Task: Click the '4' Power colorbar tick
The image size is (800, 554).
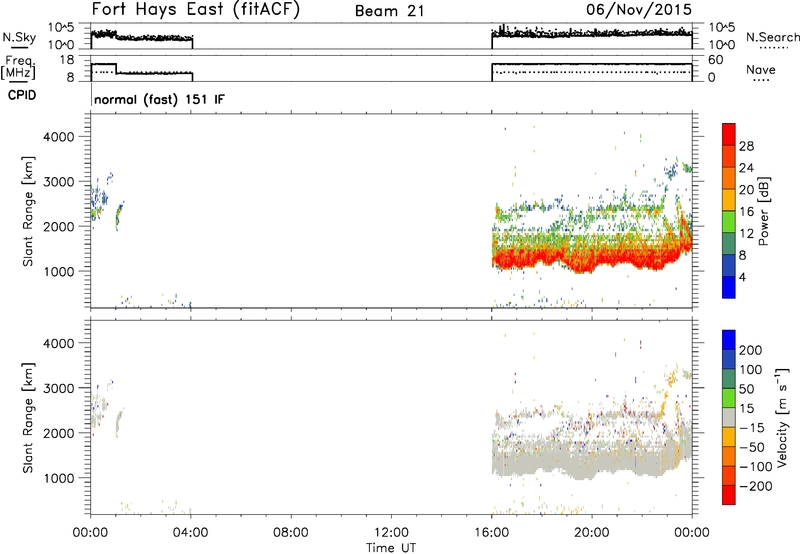Action: point(742,277)
